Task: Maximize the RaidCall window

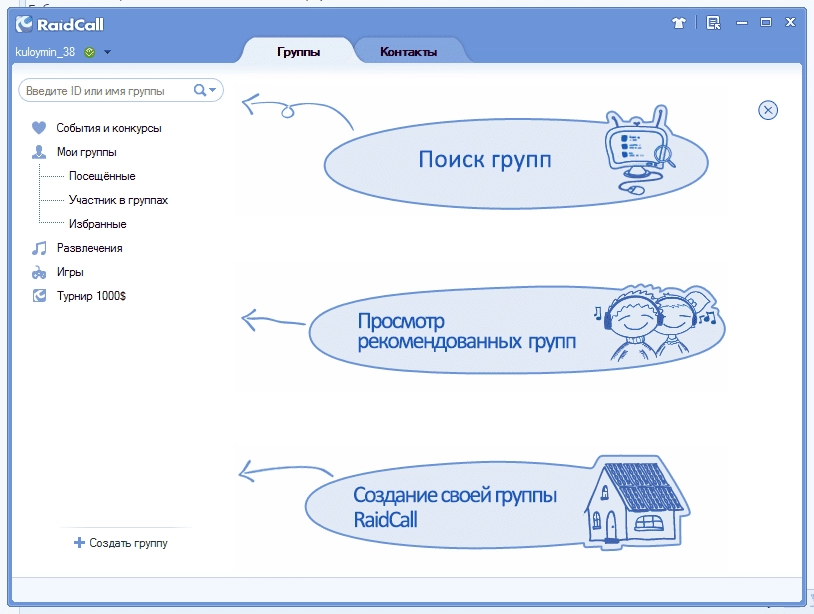Action: coord(766,22)
